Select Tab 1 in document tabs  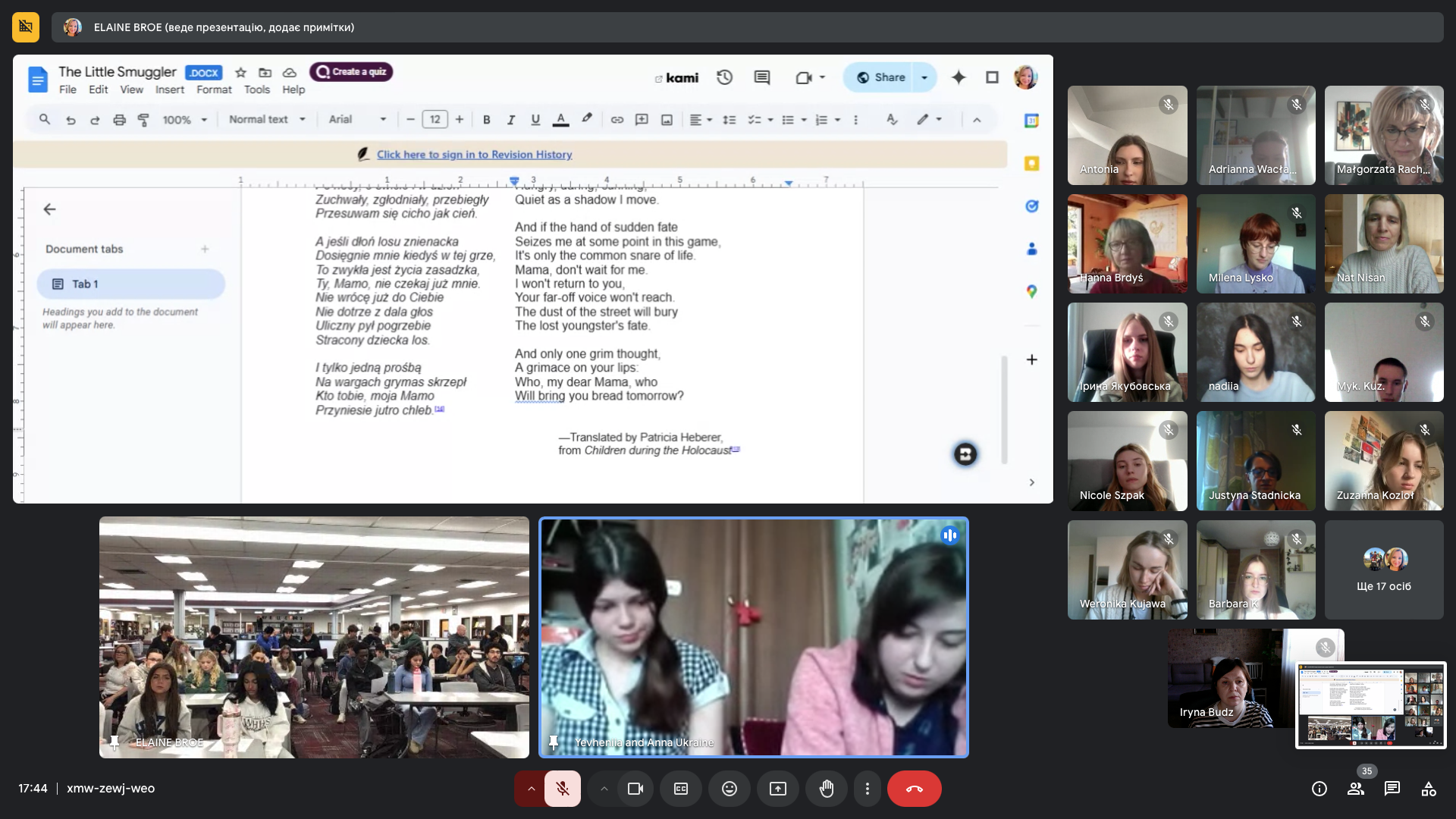(x=131, y=284)
